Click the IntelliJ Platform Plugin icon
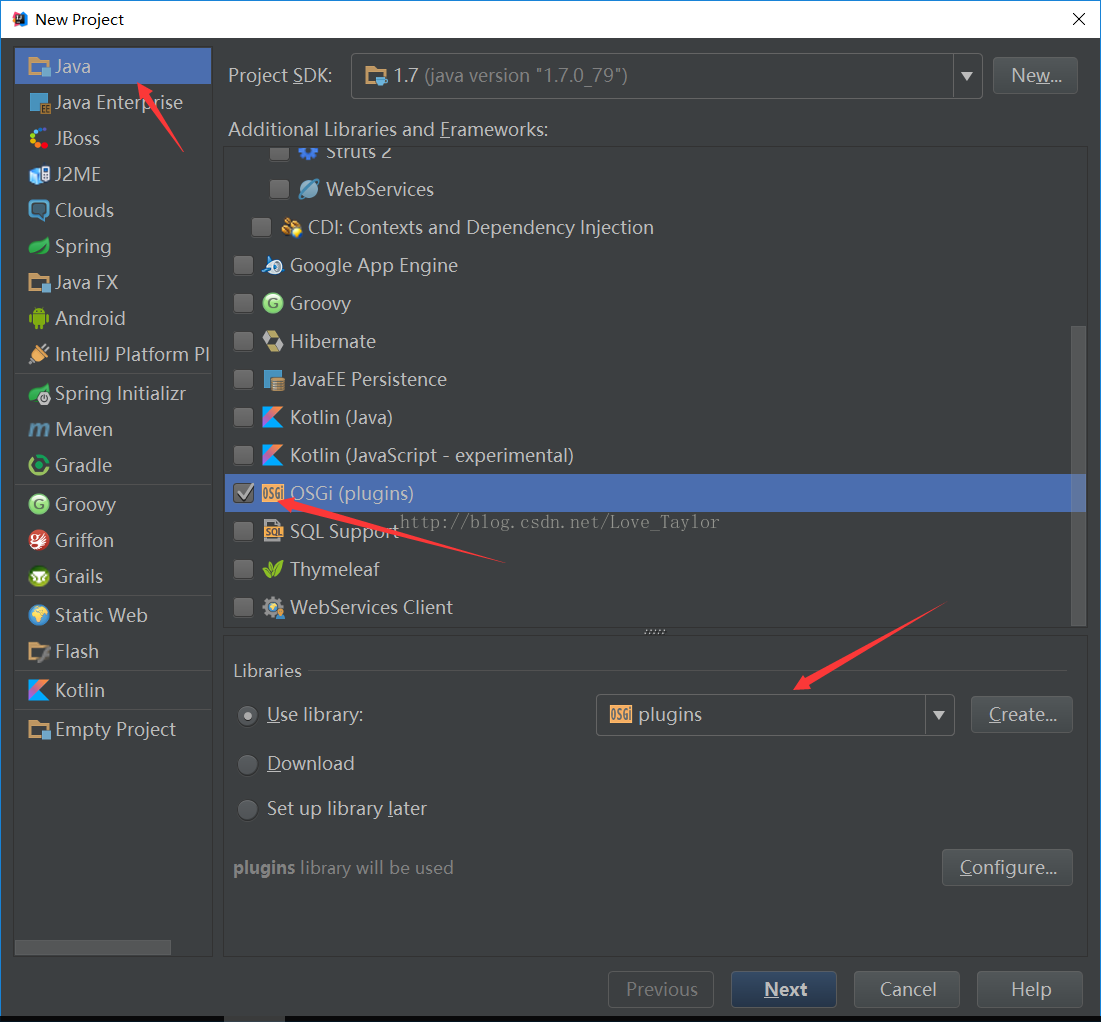 coord(39,354)
